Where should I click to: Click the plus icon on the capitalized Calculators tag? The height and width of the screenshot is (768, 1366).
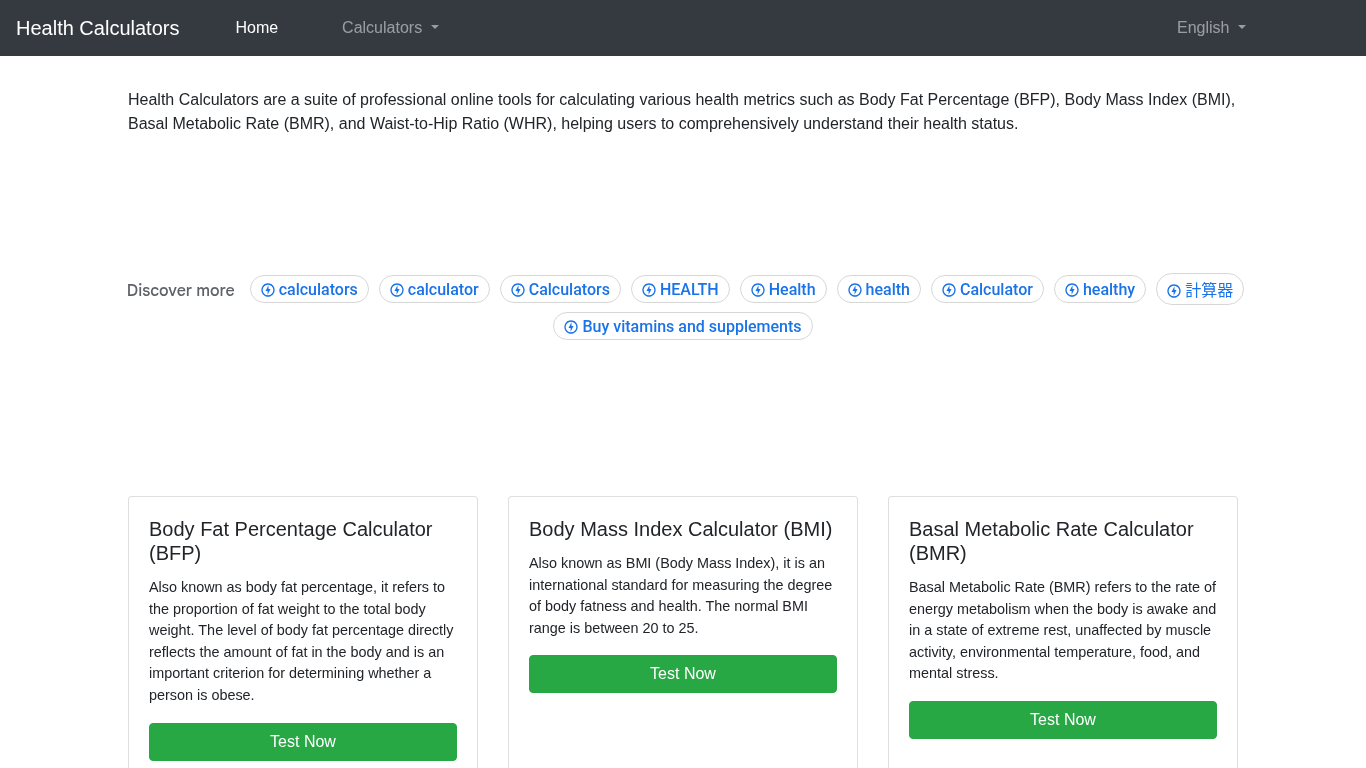tap(519, 289)
